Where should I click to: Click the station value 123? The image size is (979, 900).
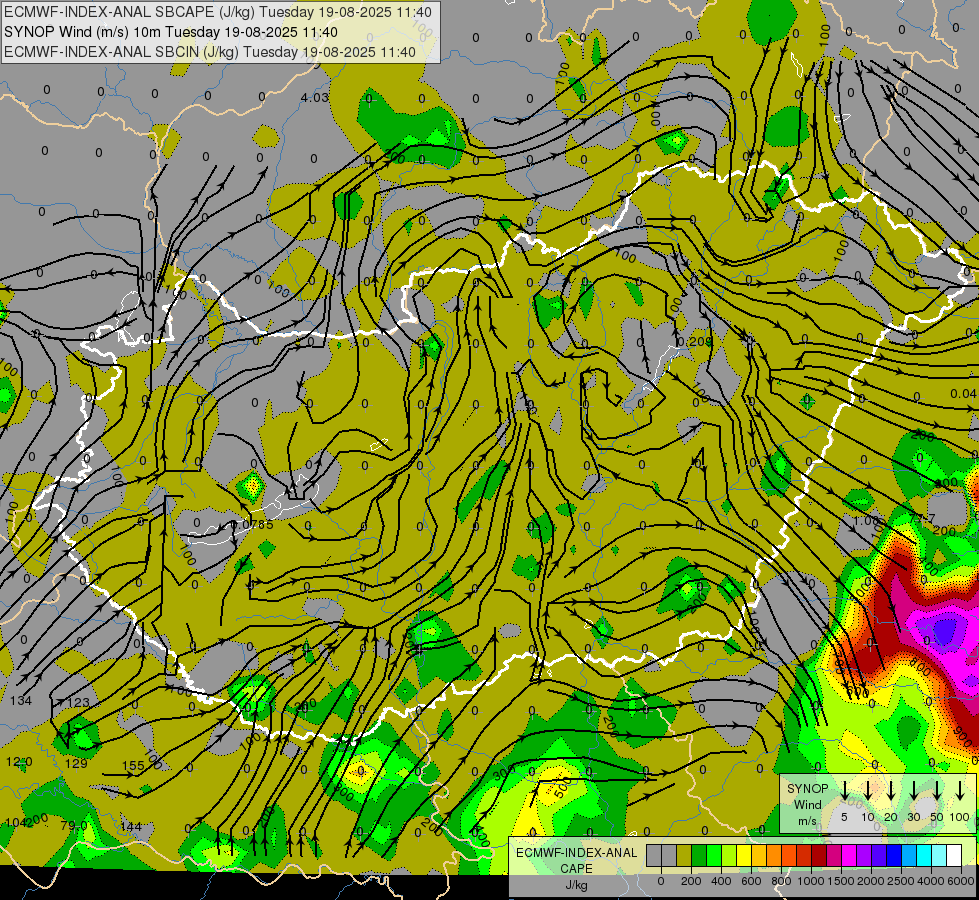(79, 702)
